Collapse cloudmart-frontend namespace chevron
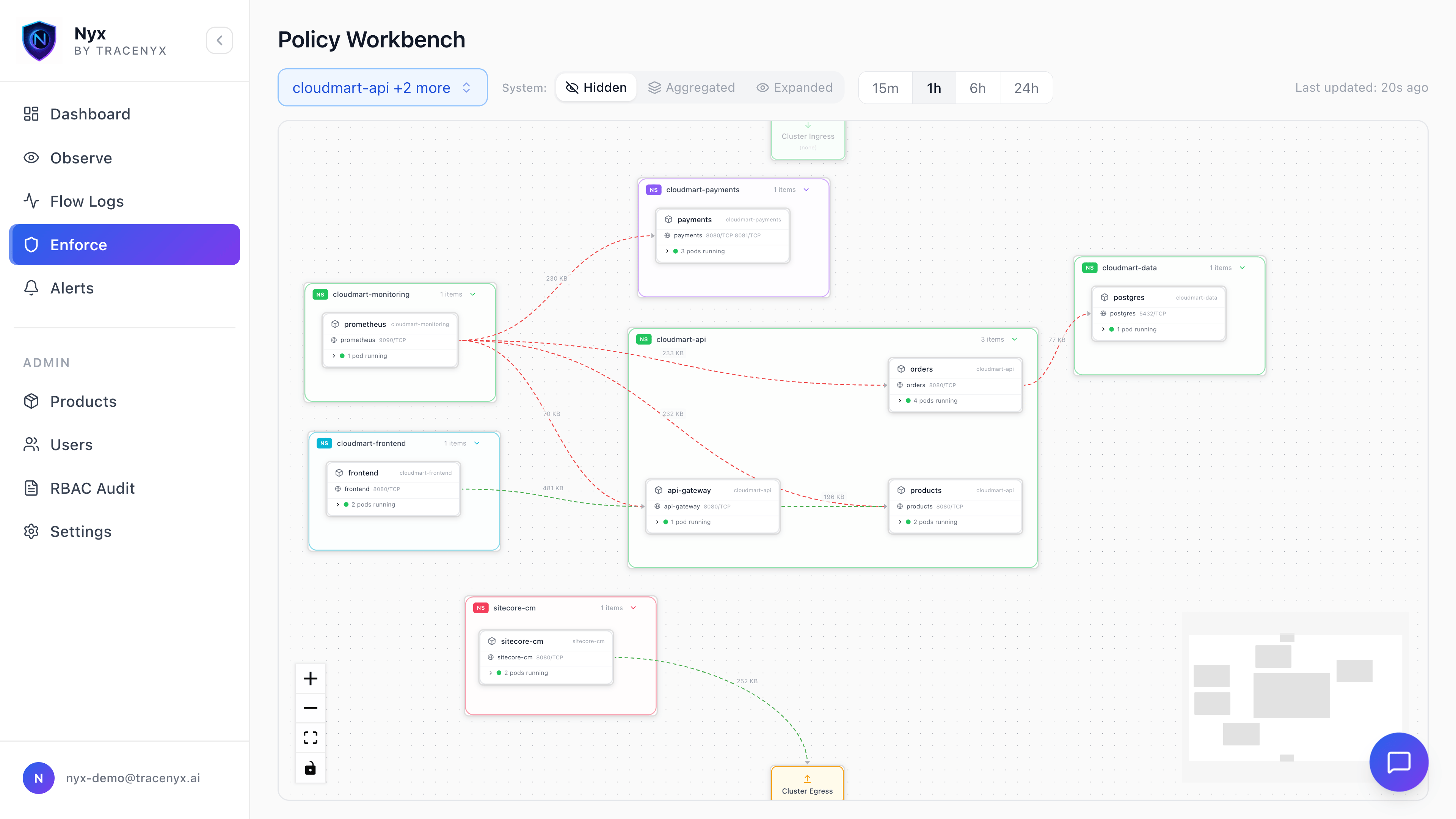Image resolution: width=1456 pixels, height=819 pixels. [x=477, y=443]
